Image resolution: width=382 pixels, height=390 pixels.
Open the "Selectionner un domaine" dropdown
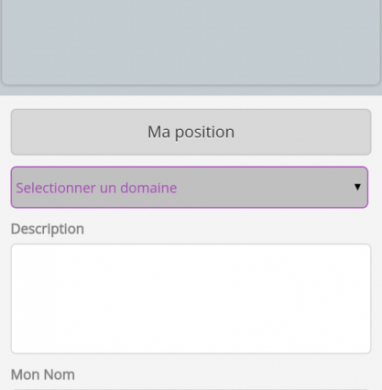tap(189, 187)
